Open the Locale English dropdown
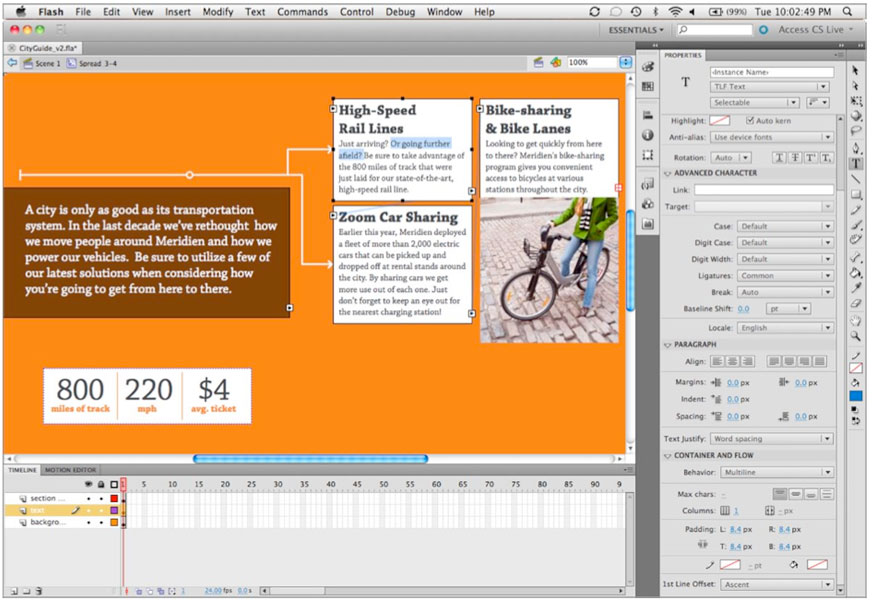The width and height of the screenshot is (872, 601). (785, 328)
